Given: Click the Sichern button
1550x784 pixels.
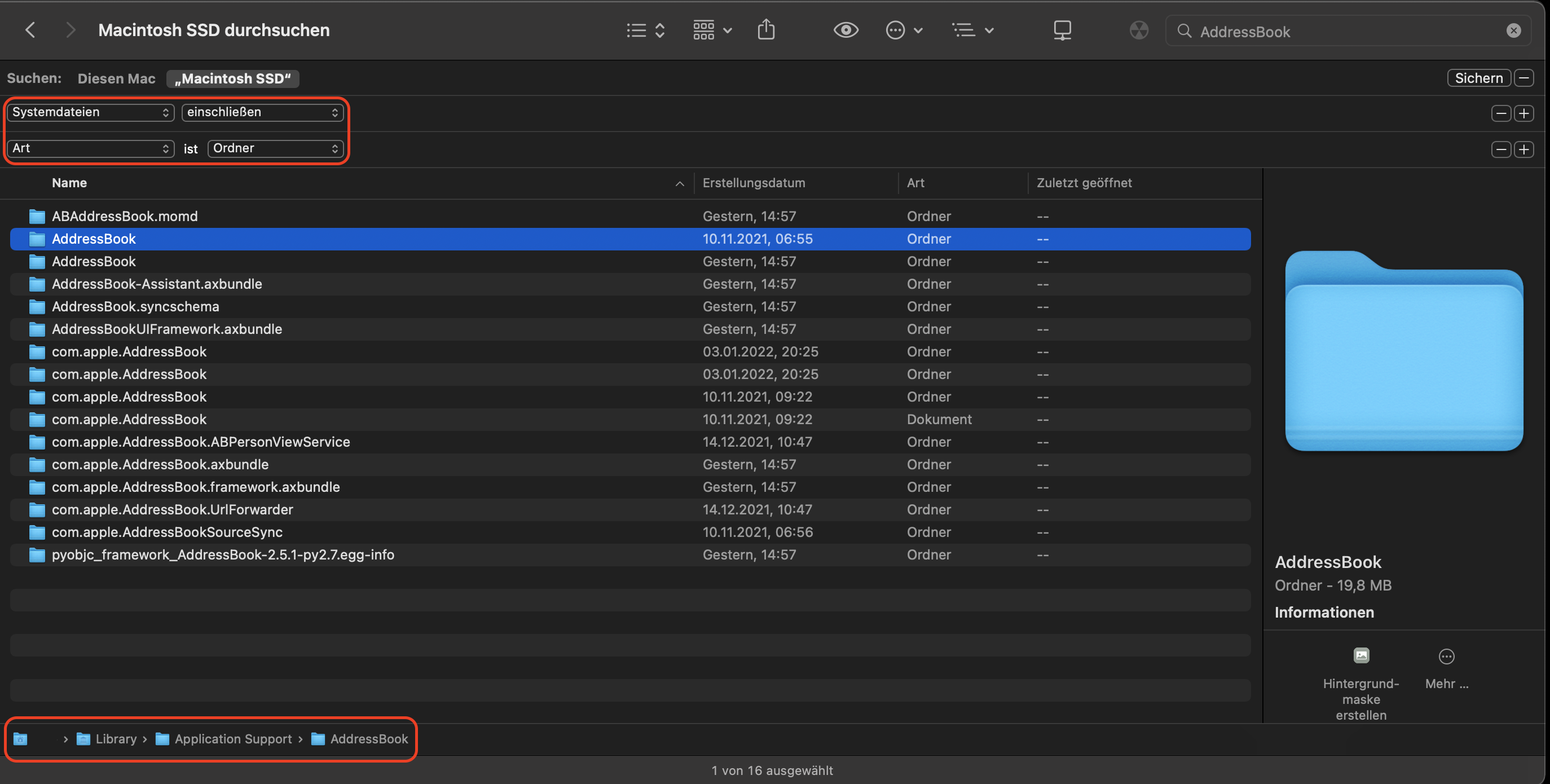Looking at the screenshot, I should click(1478, 78).
